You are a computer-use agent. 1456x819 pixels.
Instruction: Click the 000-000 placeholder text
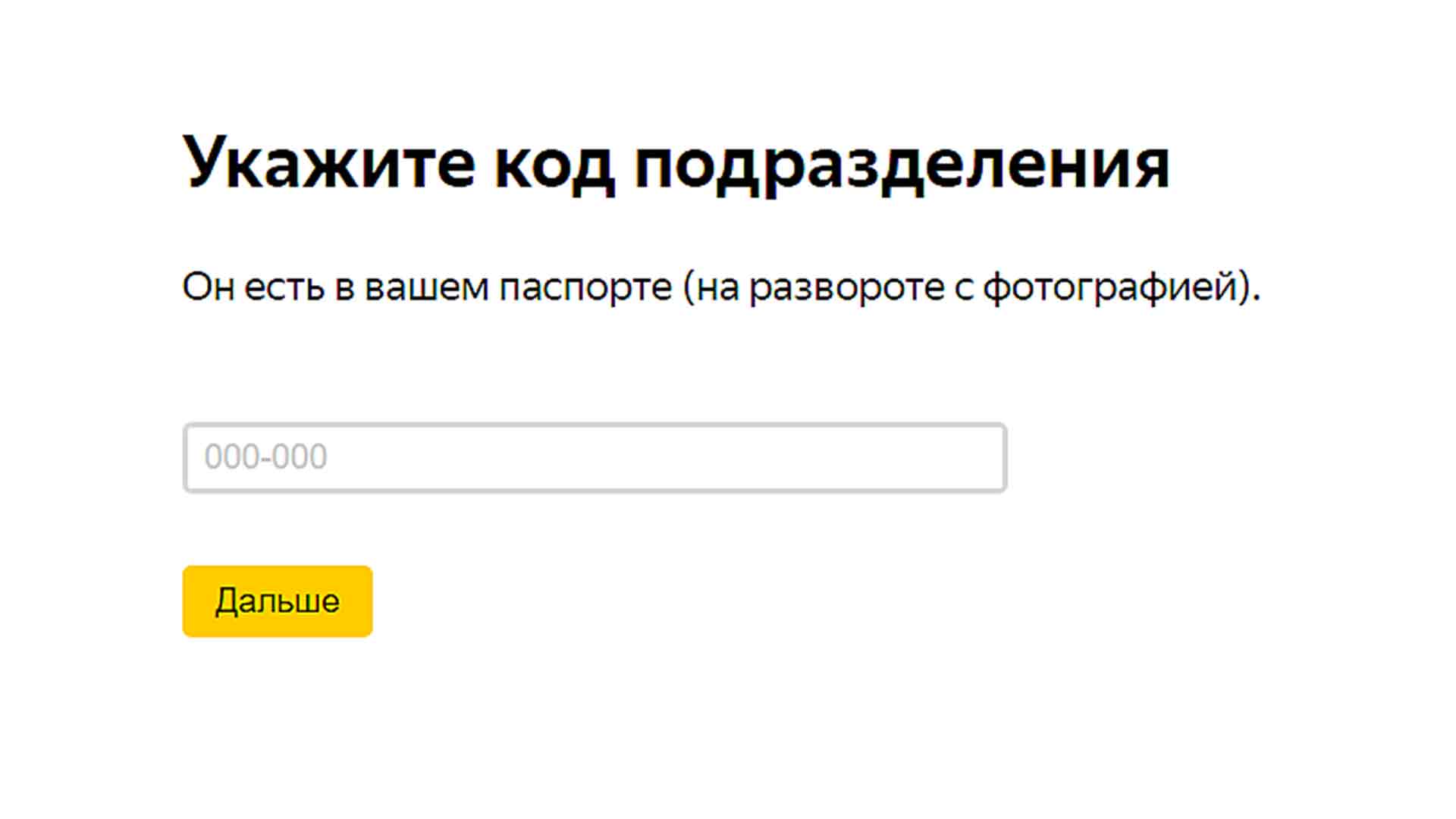pyautogui.click(x=265, y=457)
